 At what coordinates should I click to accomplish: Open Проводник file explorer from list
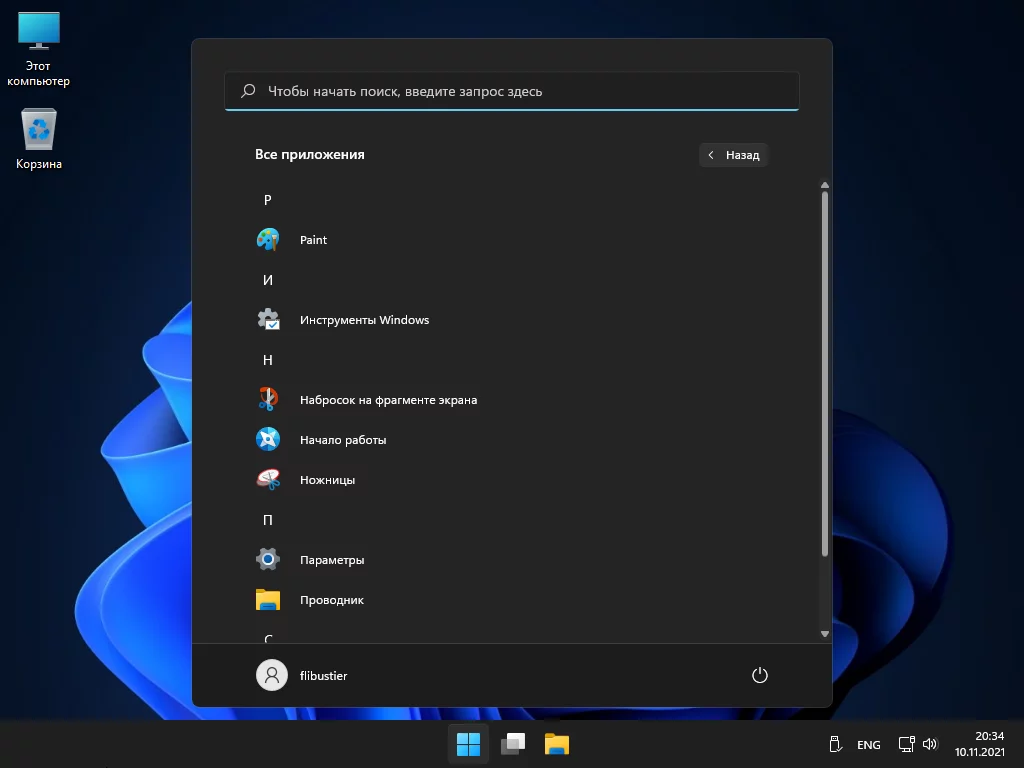click(x=331, y=600)
